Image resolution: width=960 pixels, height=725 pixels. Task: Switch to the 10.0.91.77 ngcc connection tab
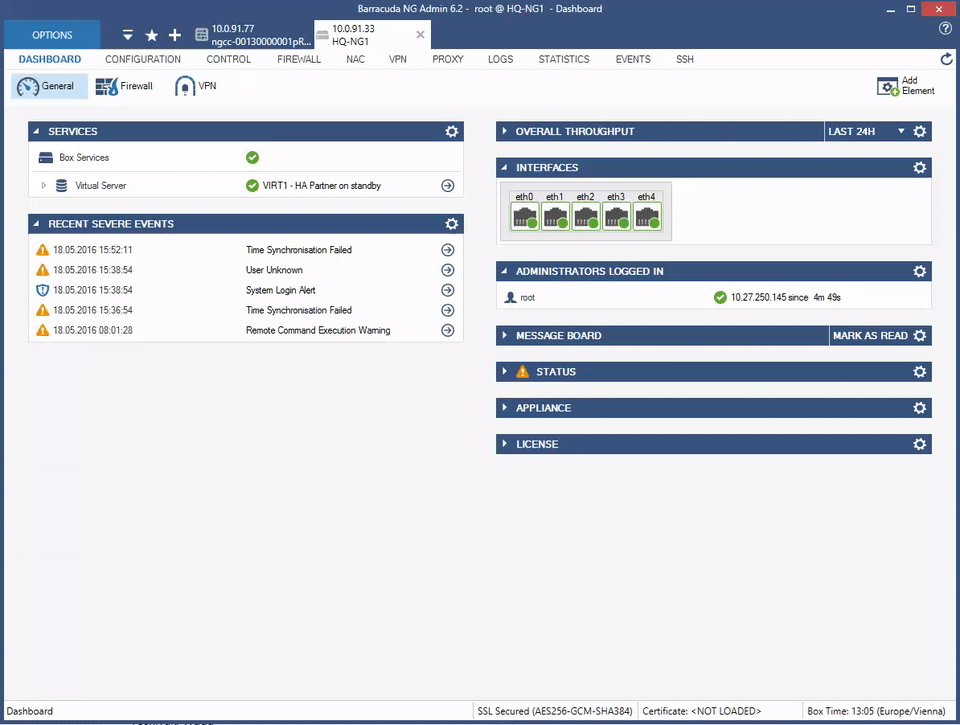pos(253,35)
